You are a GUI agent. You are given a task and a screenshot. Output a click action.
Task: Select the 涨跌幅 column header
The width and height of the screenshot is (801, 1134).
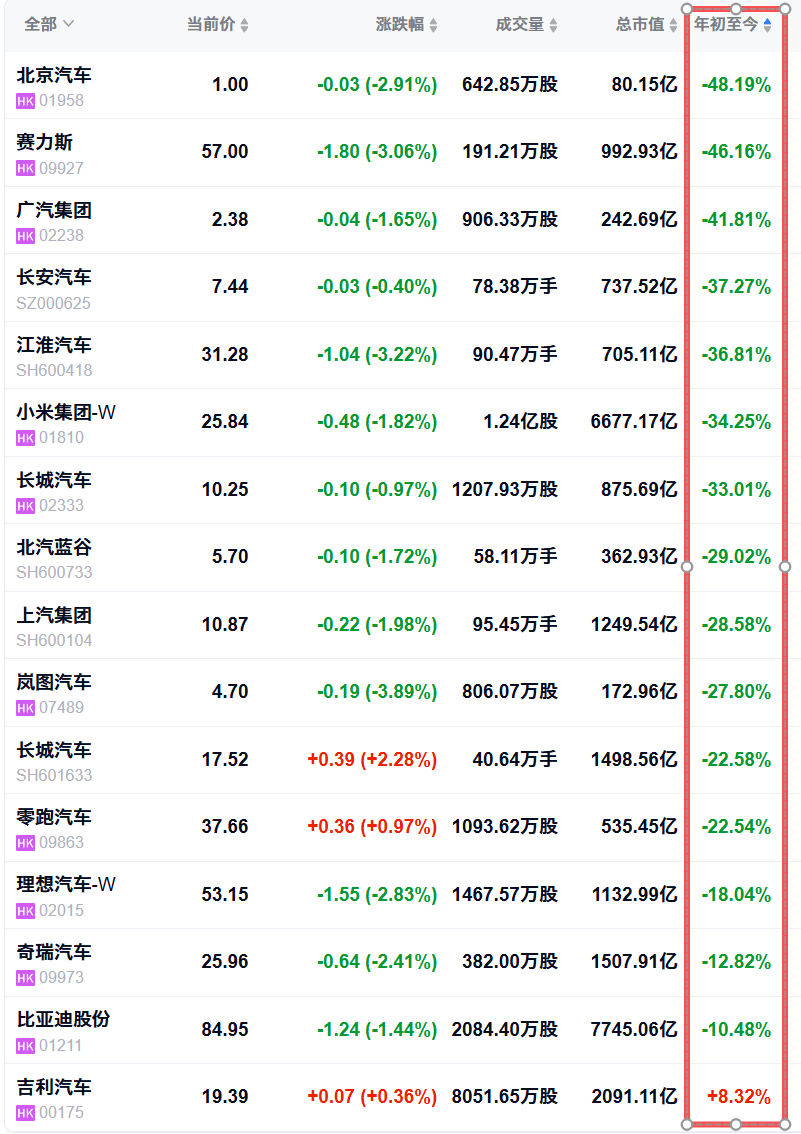tap(400, 25)
